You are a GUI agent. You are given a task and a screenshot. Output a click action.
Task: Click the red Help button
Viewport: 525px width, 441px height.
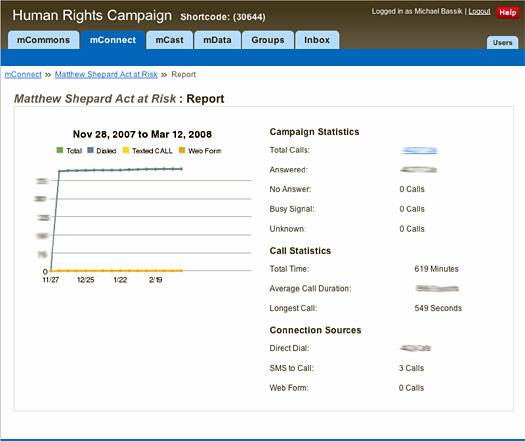[x=508, y=13]
